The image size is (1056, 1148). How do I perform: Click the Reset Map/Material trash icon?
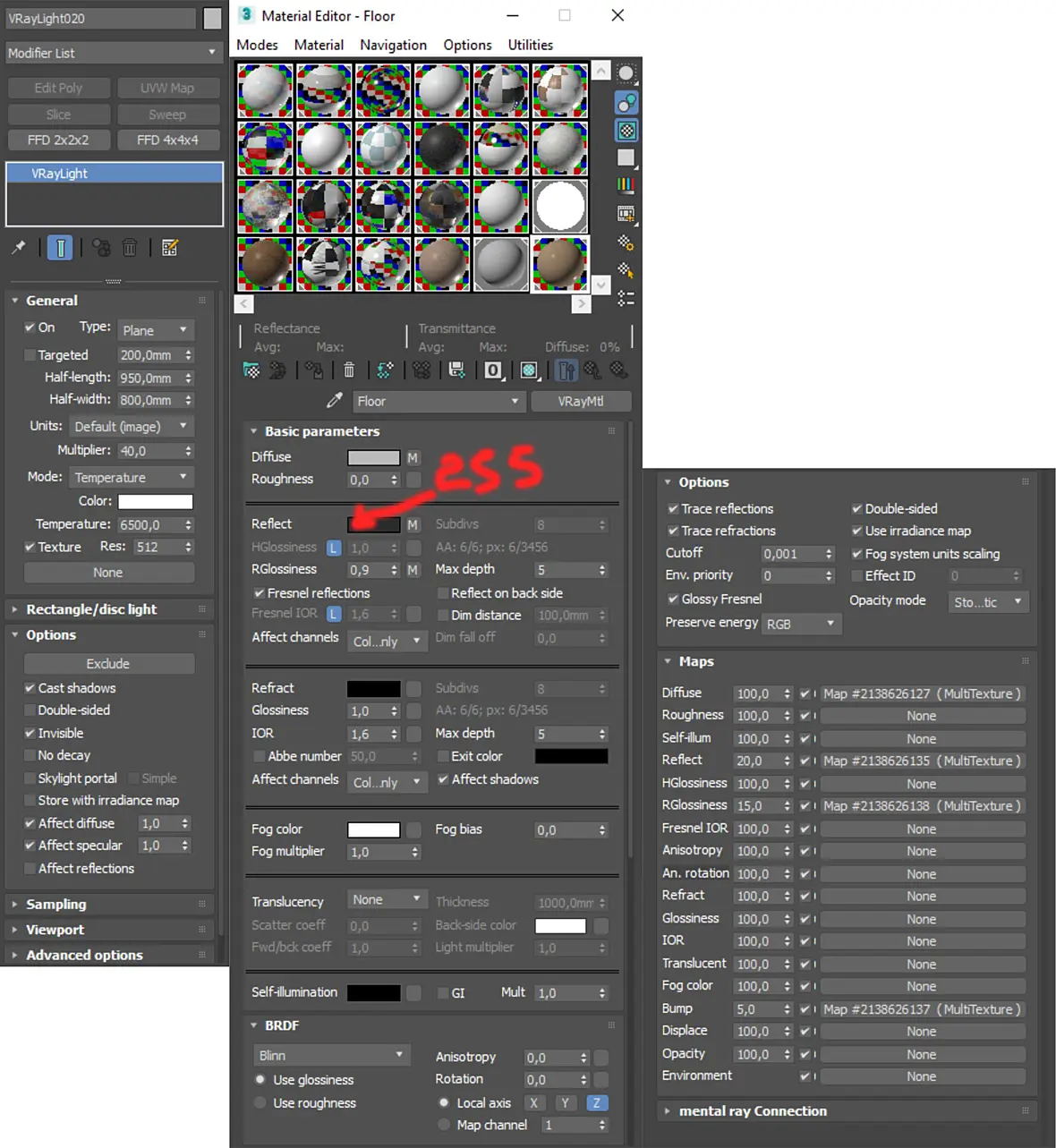[x=349, y=370]
